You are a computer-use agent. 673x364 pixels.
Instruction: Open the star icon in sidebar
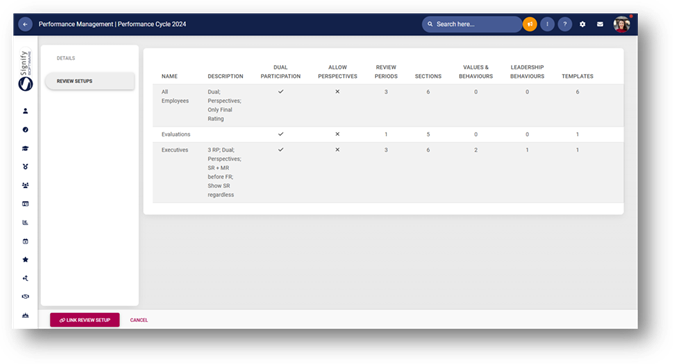pyautogui.click(x=25, y=260)
